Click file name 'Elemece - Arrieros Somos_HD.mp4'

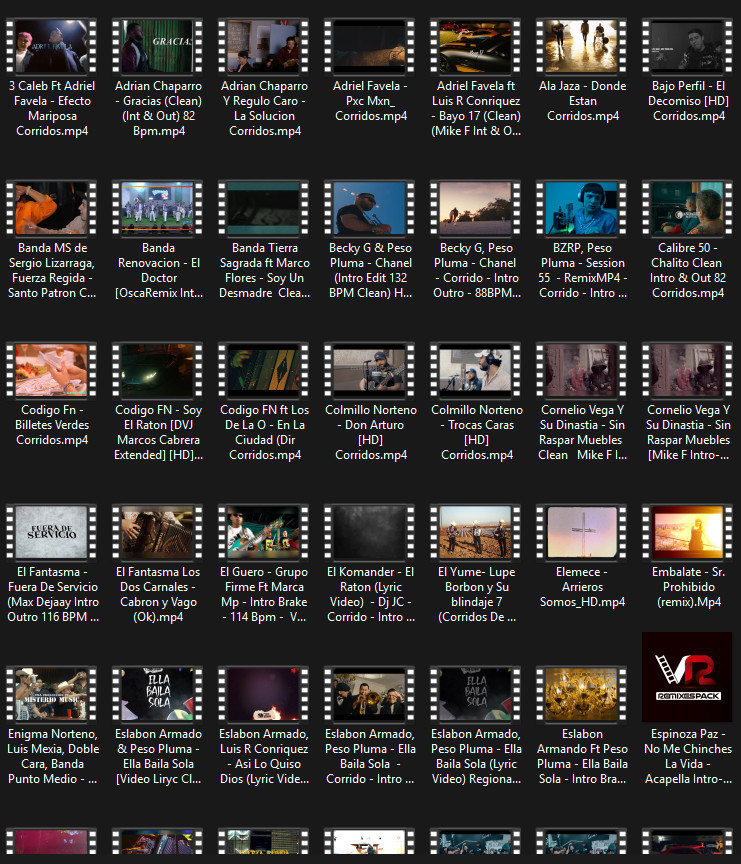(x=582, y=587)
